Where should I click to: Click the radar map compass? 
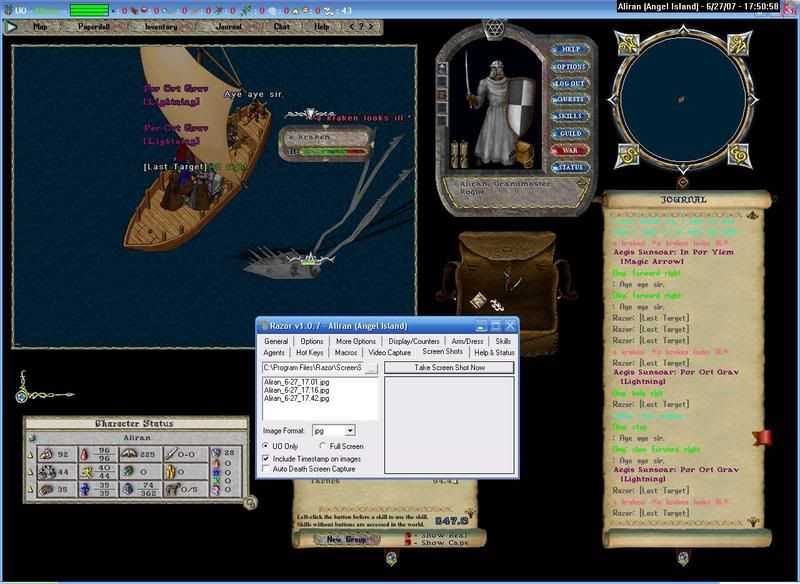681,97
